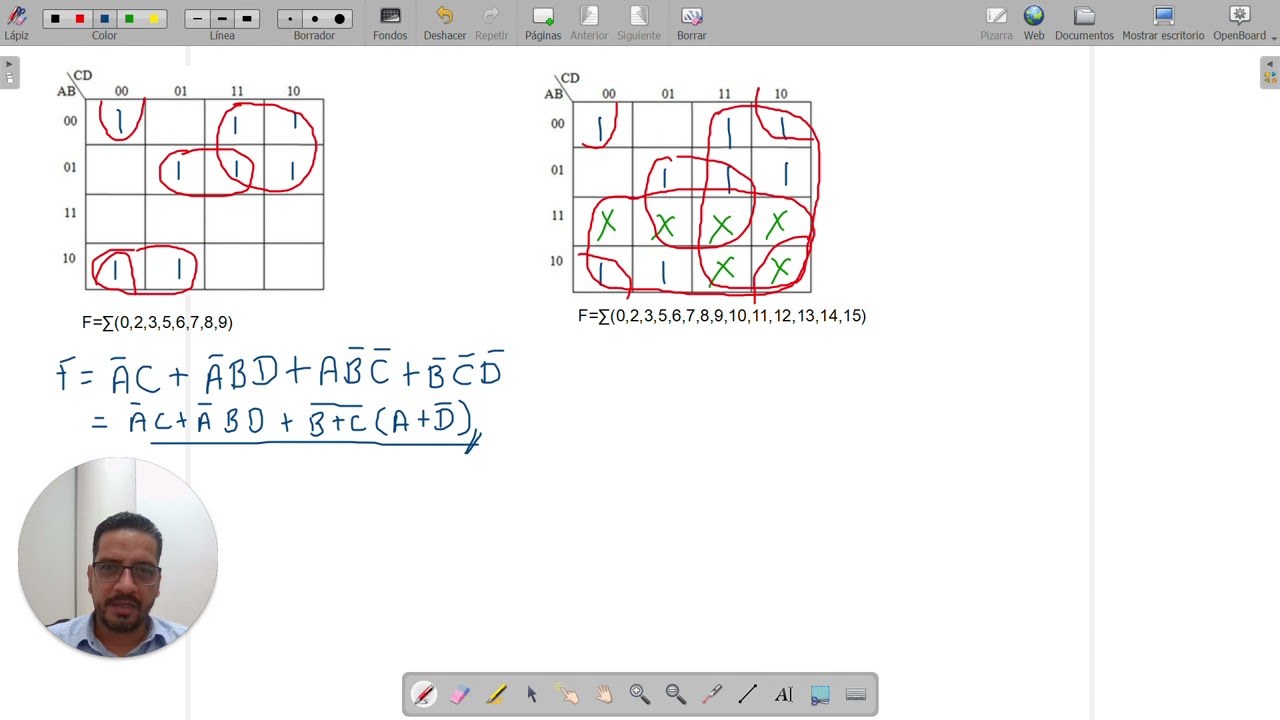Undo last stroke with Deshacer
The image size is (1280, 720).
coord(445,23)
